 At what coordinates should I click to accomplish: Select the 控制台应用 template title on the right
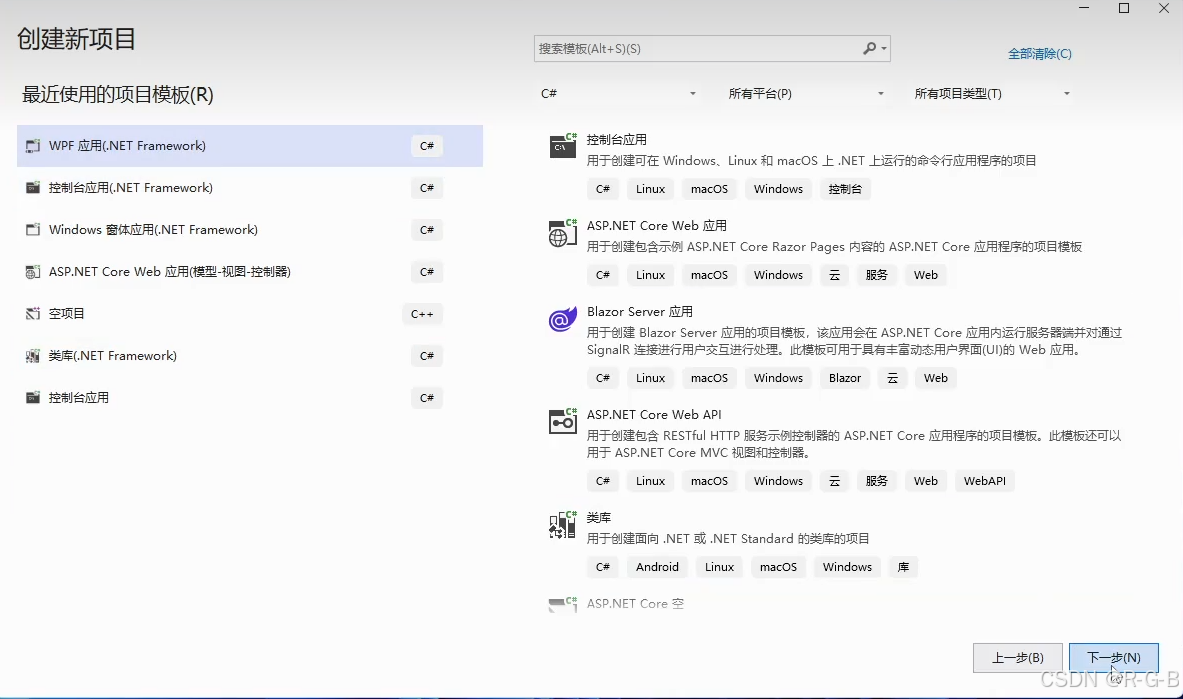[x=616, y=140]
